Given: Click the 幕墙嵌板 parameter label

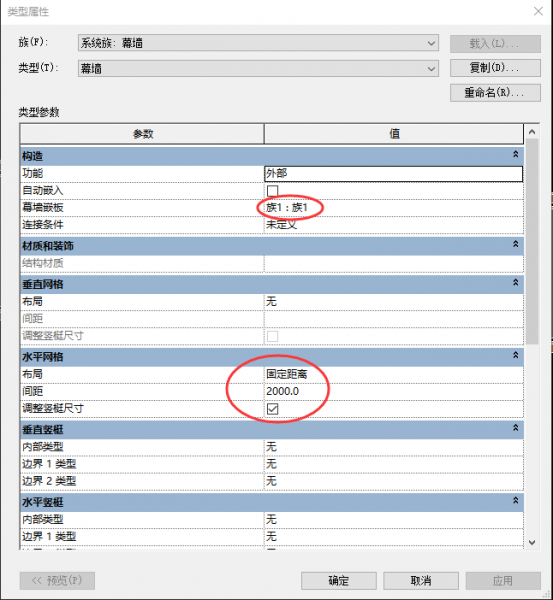Looking at the screenshot, I should coord(42,208).
